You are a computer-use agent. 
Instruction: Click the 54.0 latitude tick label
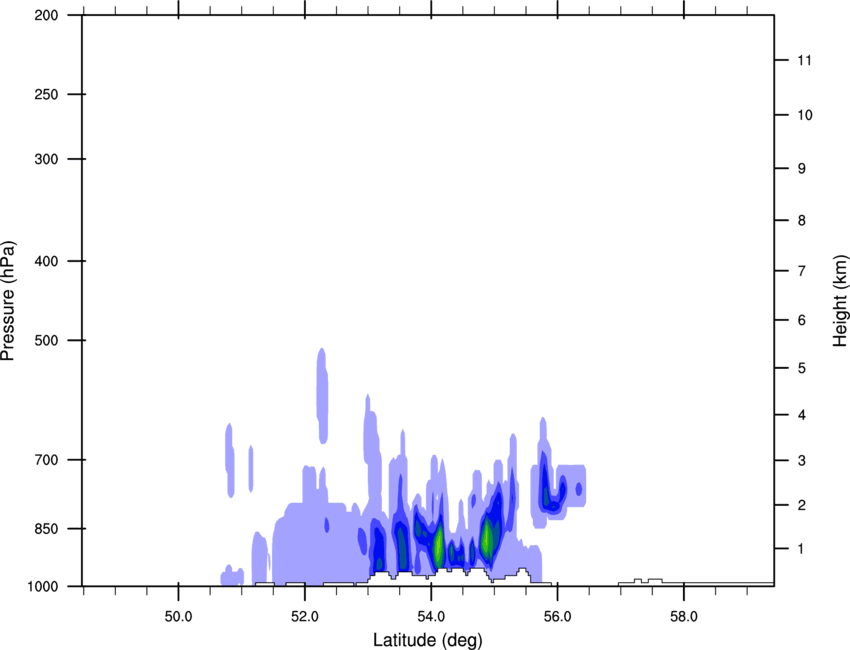[x=431, y=617]
